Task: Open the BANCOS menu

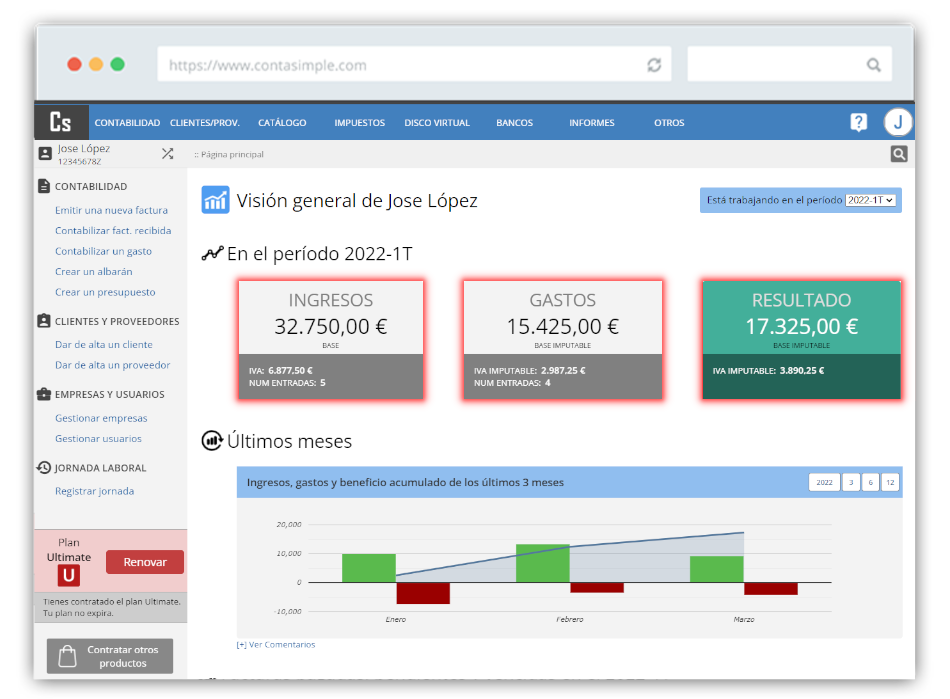Action: 514,122
